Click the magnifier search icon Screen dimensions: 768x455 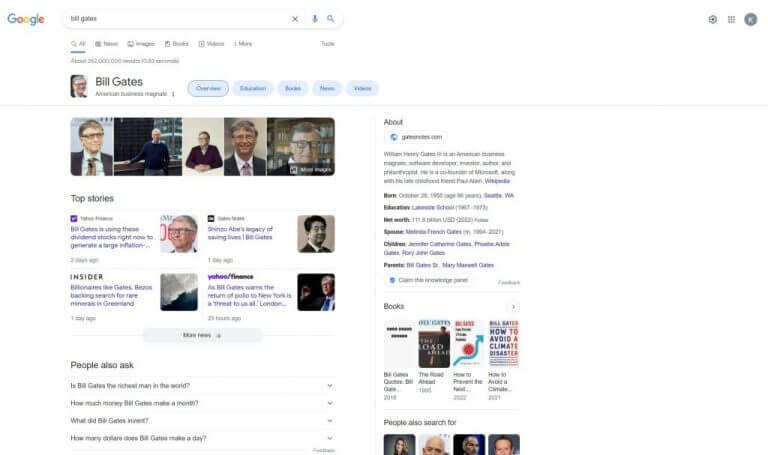click(331, 19)
